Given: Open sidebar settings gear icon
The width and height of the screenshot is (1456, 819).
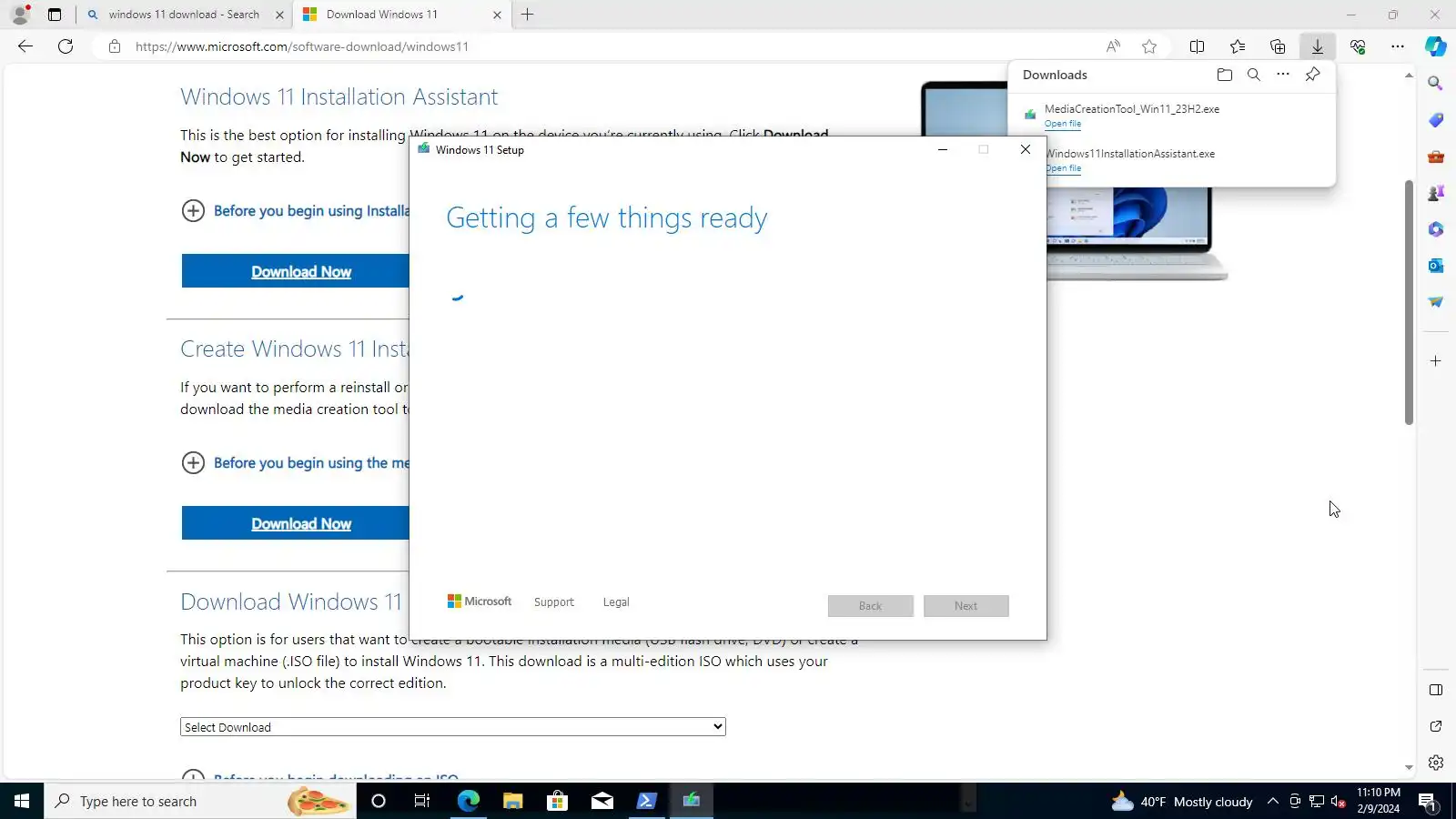Looking at the screenshot, I should (1436, 763).
